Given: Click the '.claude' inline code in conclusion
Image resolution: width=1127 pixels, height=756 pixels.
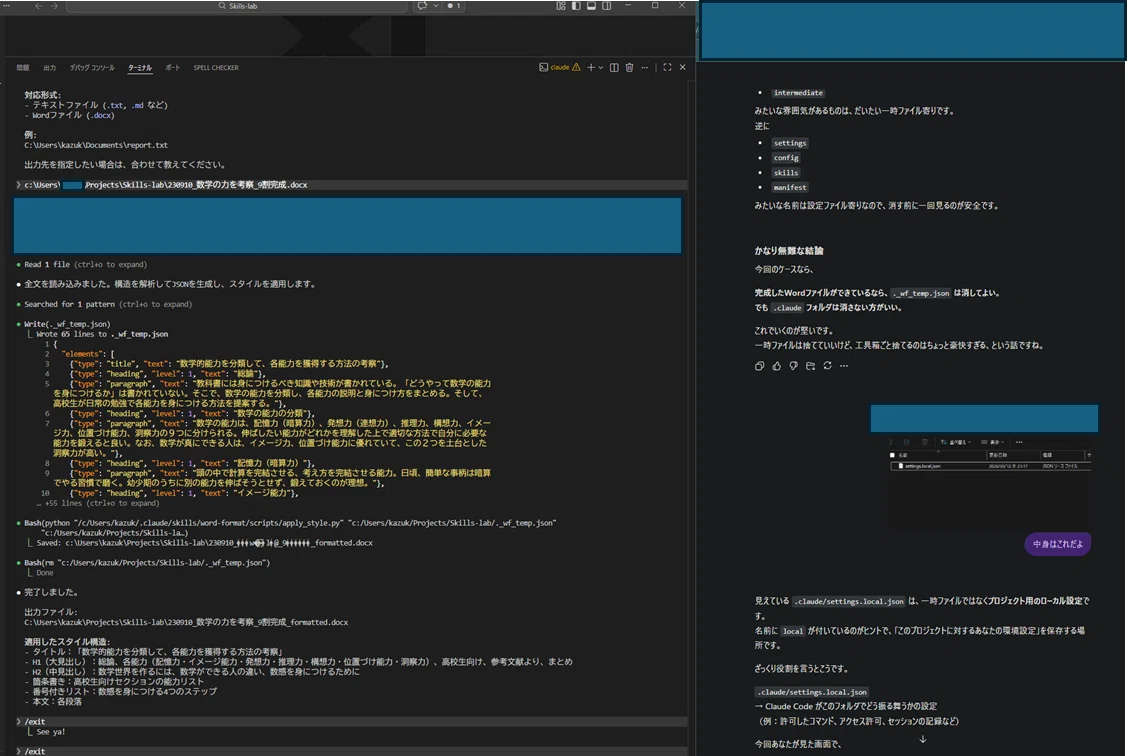Looking at the screenshot, I should click(787, 308).
